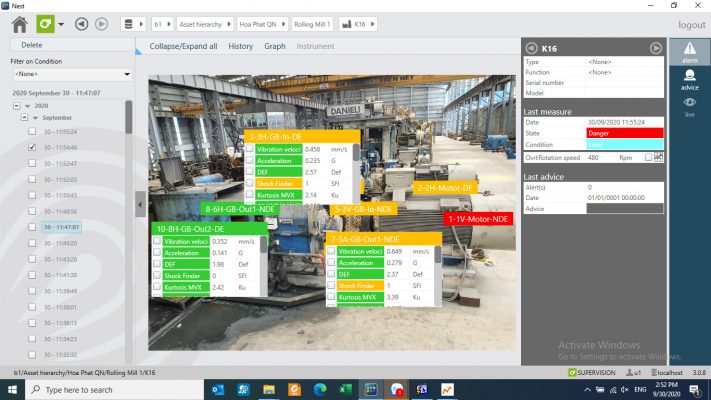Click the 5-3V-GB-In-NDE label
The width and height of the screenshot is (711, 400).
[x=363, y=209]
